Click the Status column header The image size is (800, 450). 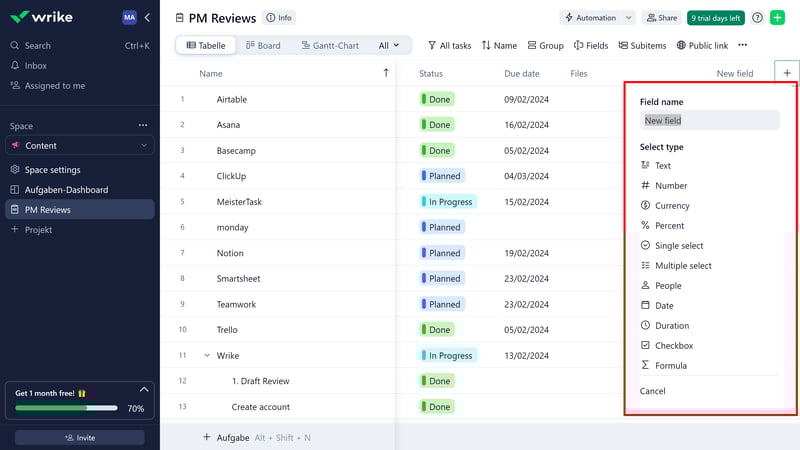(x=431, y=73)
